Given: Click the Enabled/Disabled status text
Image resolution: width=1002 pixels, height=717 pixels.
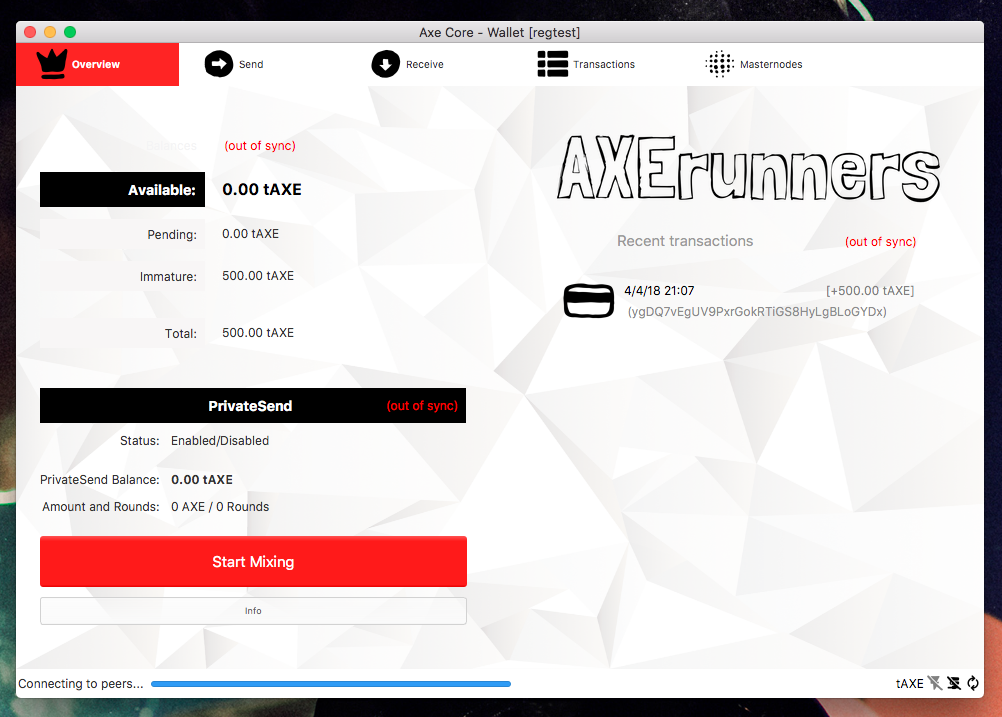Looking at the screenshot, I should (220, 441).
